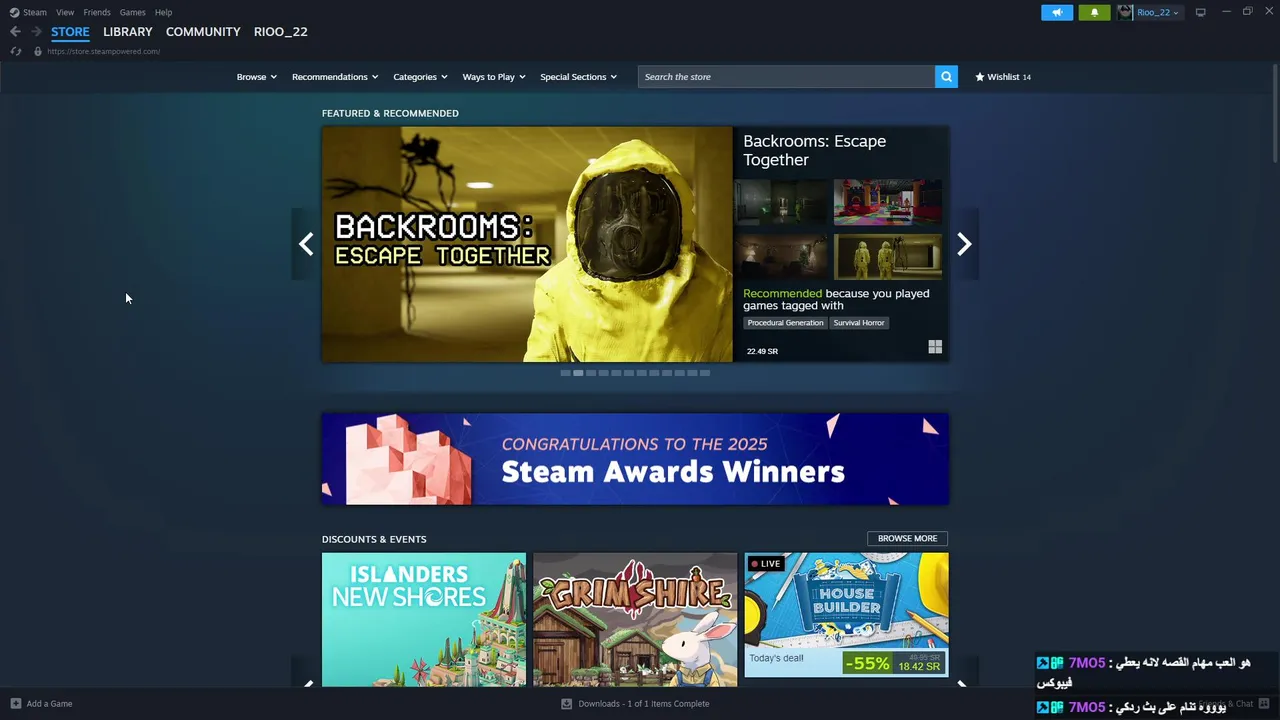Click the Wishlist star icon
This screenshot has height=720, width=1280.
tap(980, 77)
